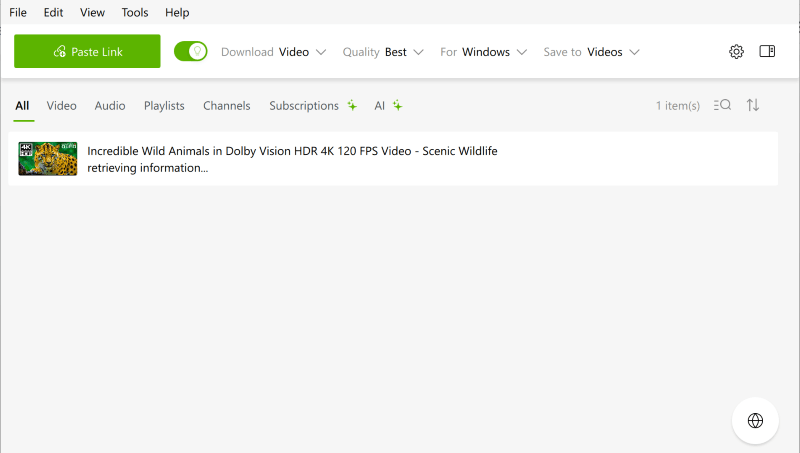Screen dimensions: 800x453
Task: Expand the Save to Videos dropdown
Action: click(591, 52)
